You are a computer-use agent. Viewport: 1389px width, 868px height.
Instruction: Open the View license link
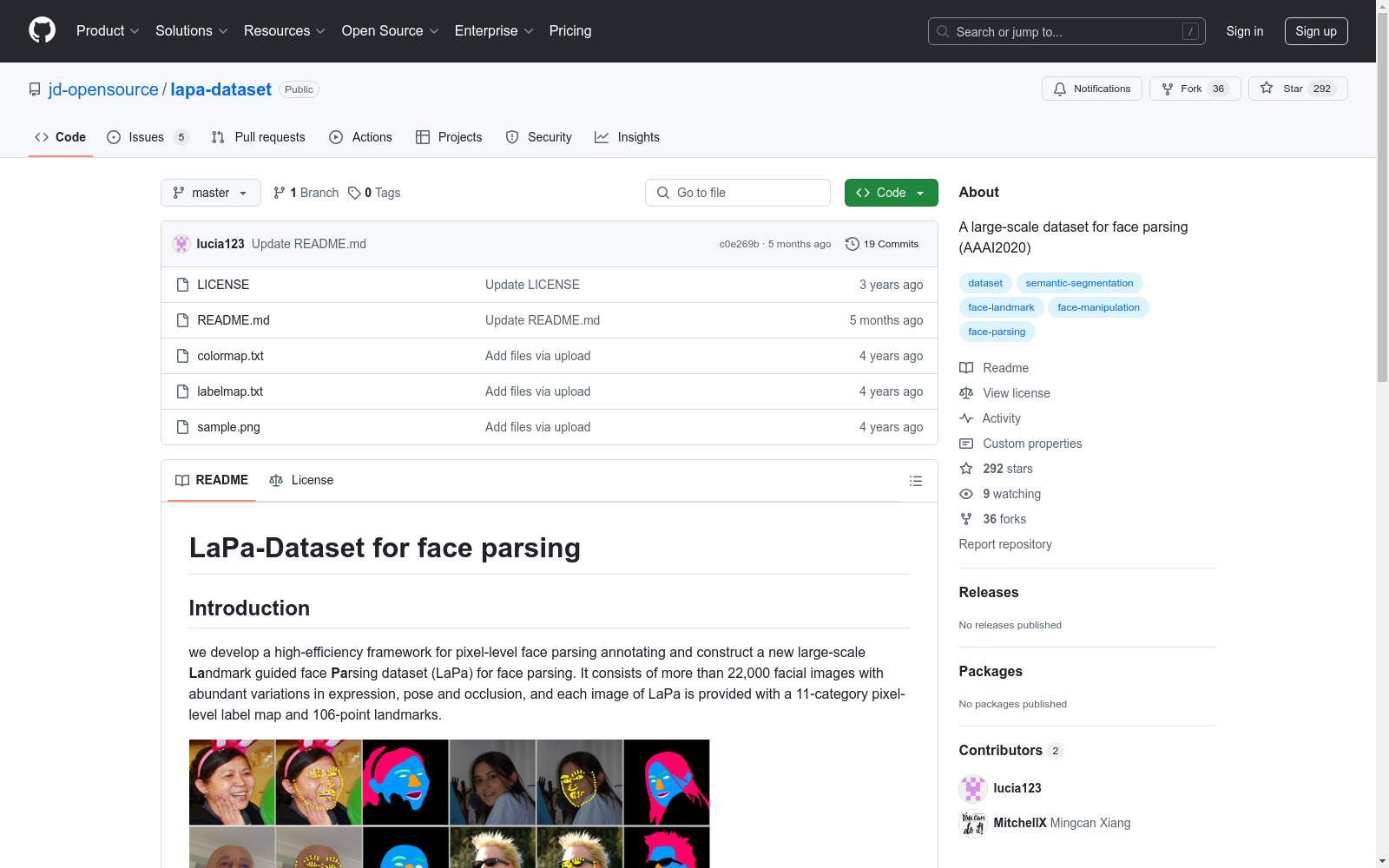pyautogui.click(x=1004, y=393)
